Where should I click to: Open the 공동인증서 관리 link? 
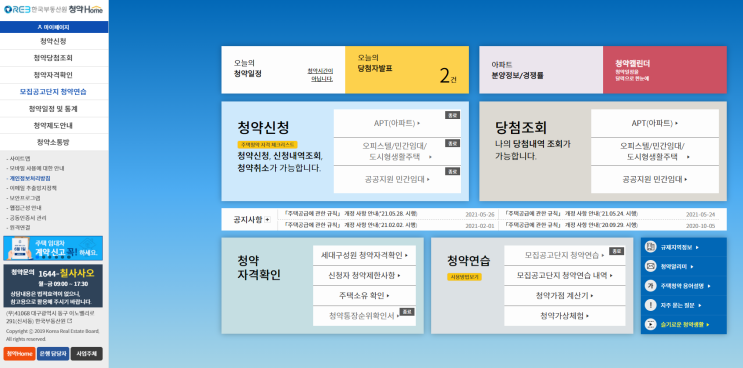click(x=27, y=218)
